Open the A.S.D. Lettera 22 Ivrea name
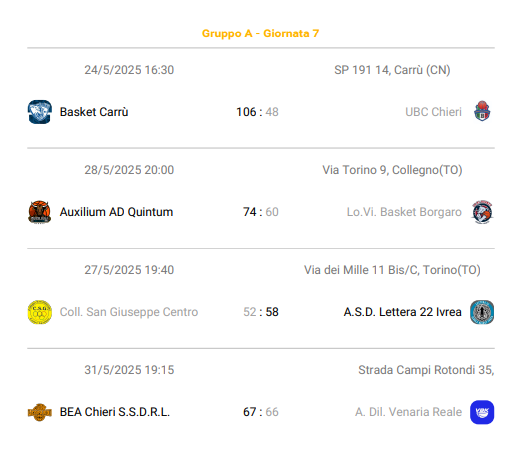The width and height of the screenshot is (518, 455). (x=403, y=312)
